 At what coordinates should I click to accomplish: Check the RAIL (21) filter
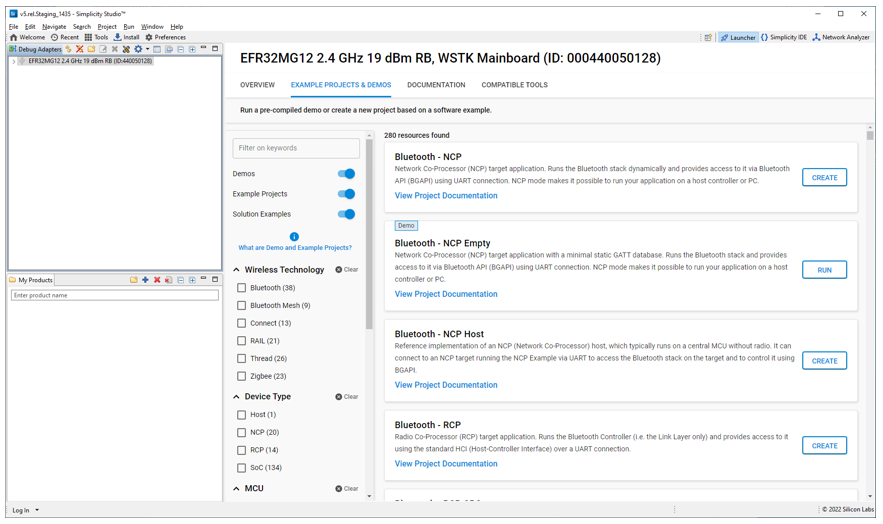(242, 341)
